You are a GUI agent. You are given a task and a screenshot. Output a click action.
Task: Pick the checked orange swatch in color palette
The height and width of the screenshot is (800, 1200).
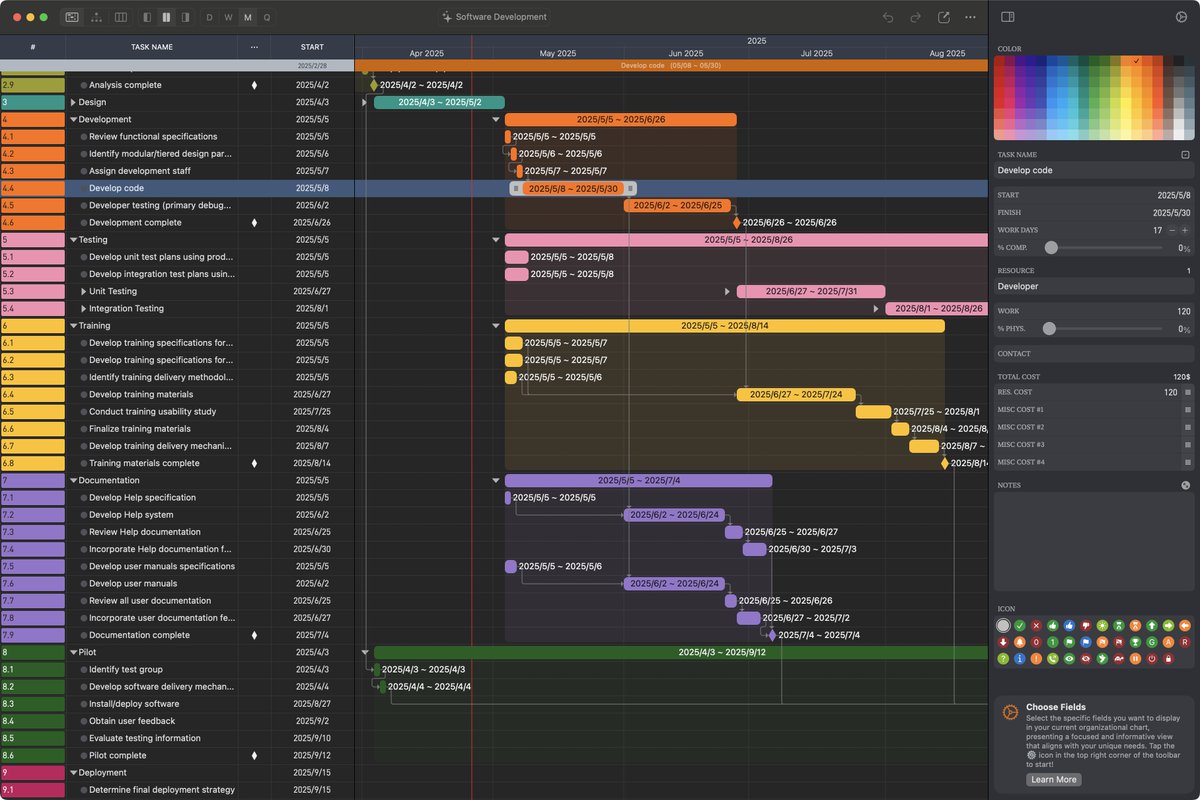click(1137, 62)
